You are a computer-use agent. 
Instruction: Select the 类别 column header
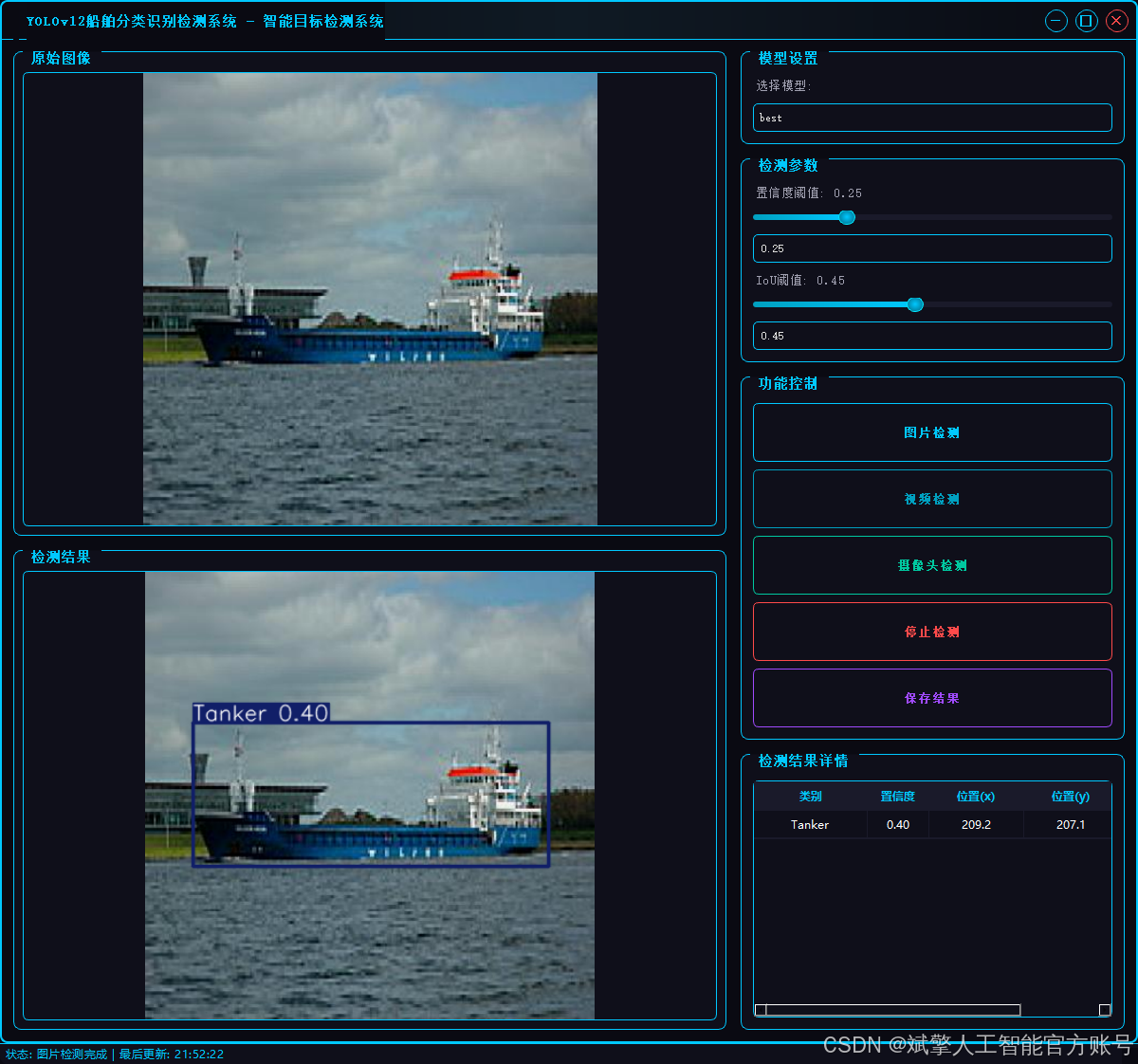tap(810, 797)
